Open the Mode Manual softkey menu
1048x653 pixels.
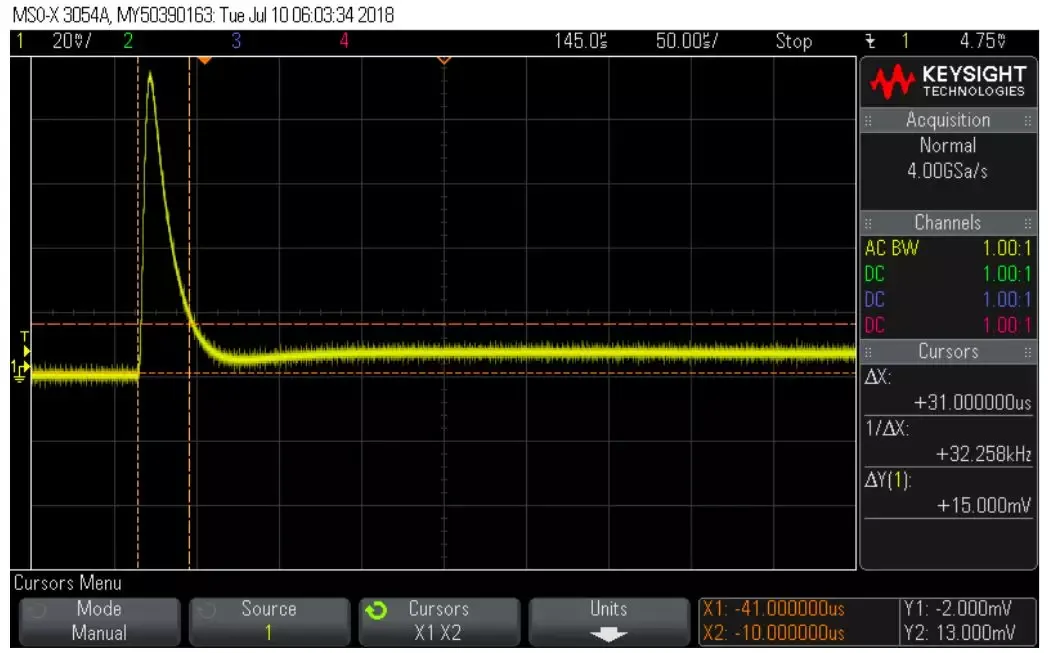[100, 621]
